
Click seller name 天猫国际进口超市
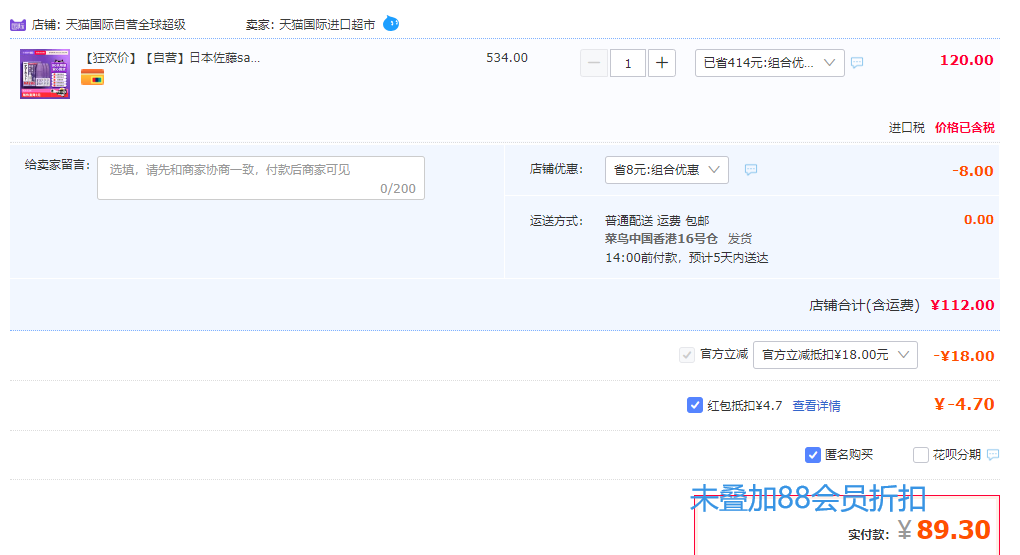pos(327,25)
